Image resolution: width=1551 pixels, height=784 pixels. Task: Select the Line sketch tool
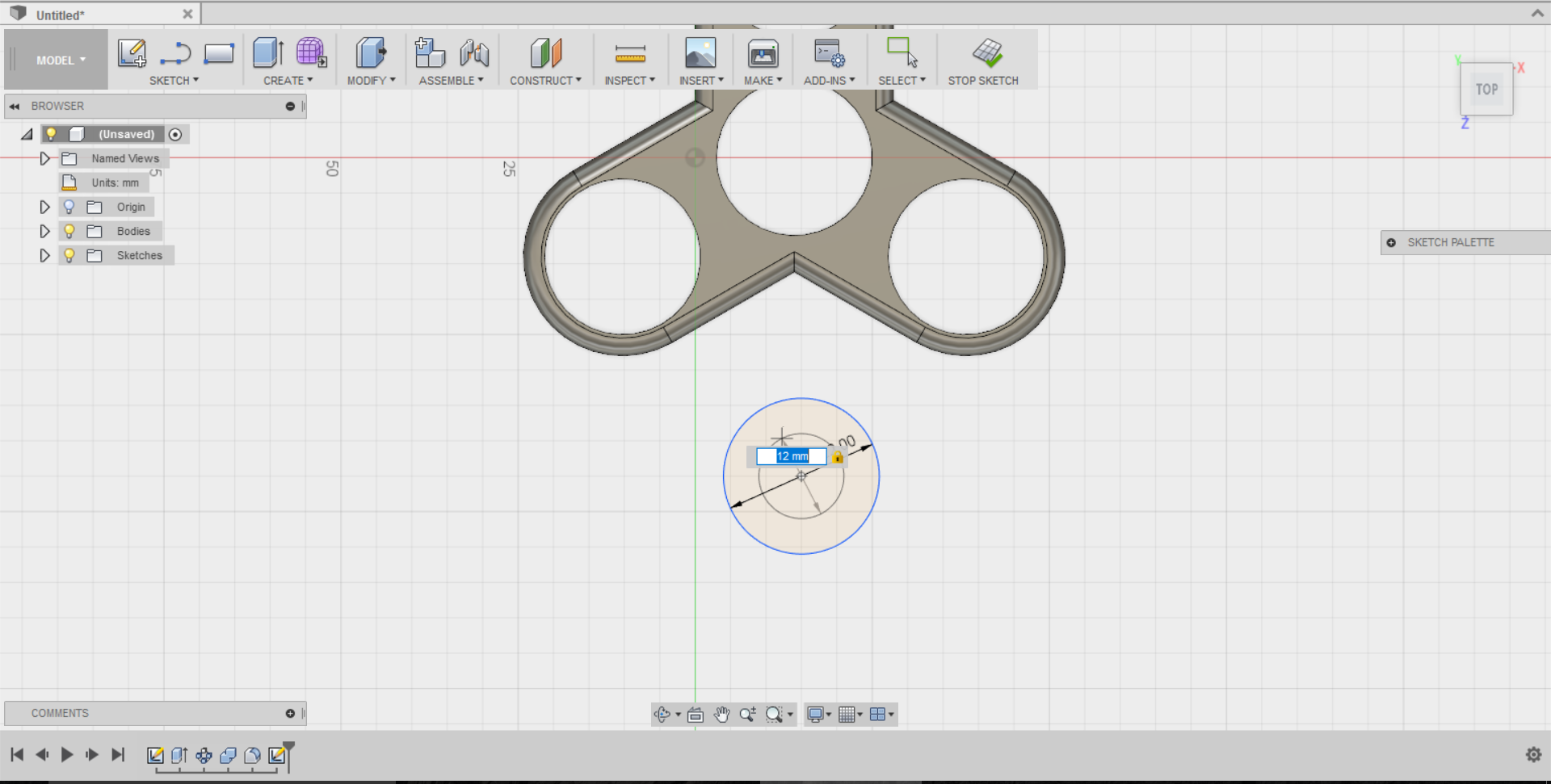coord(175,54)
